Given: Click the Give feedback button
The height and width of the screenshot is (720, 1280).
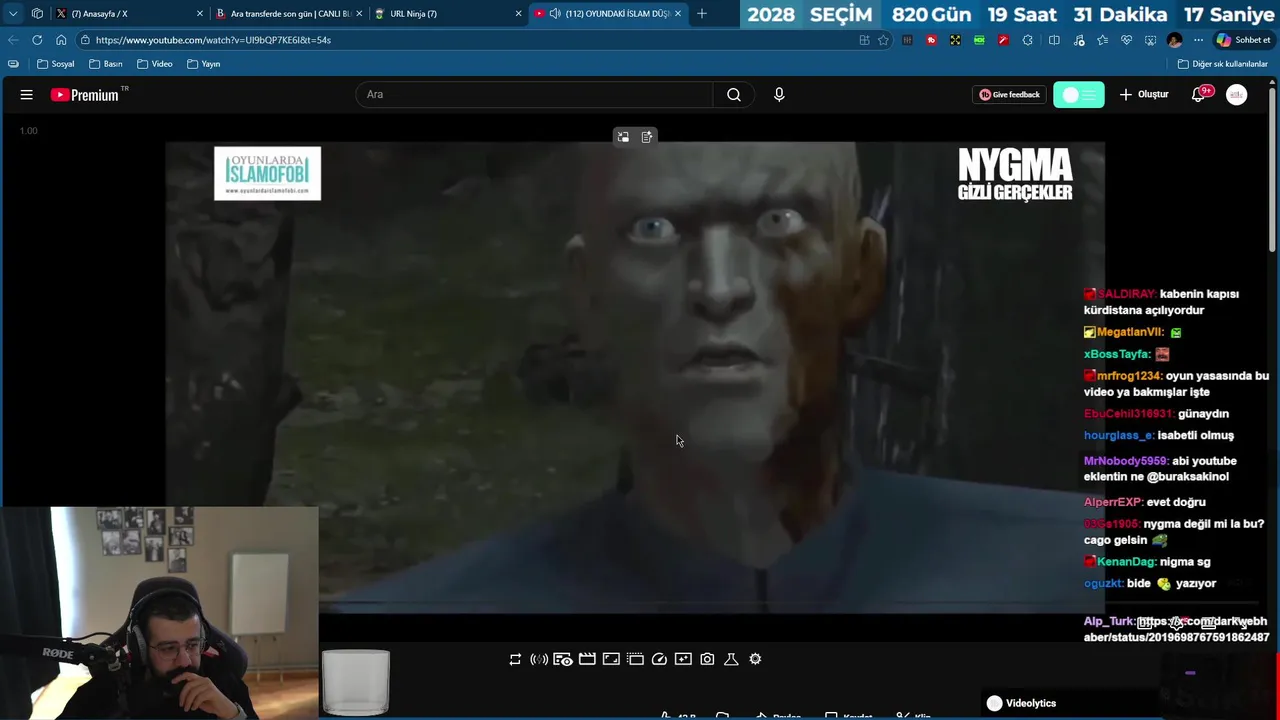Looking at the screenshot, I should [1009, 95].
